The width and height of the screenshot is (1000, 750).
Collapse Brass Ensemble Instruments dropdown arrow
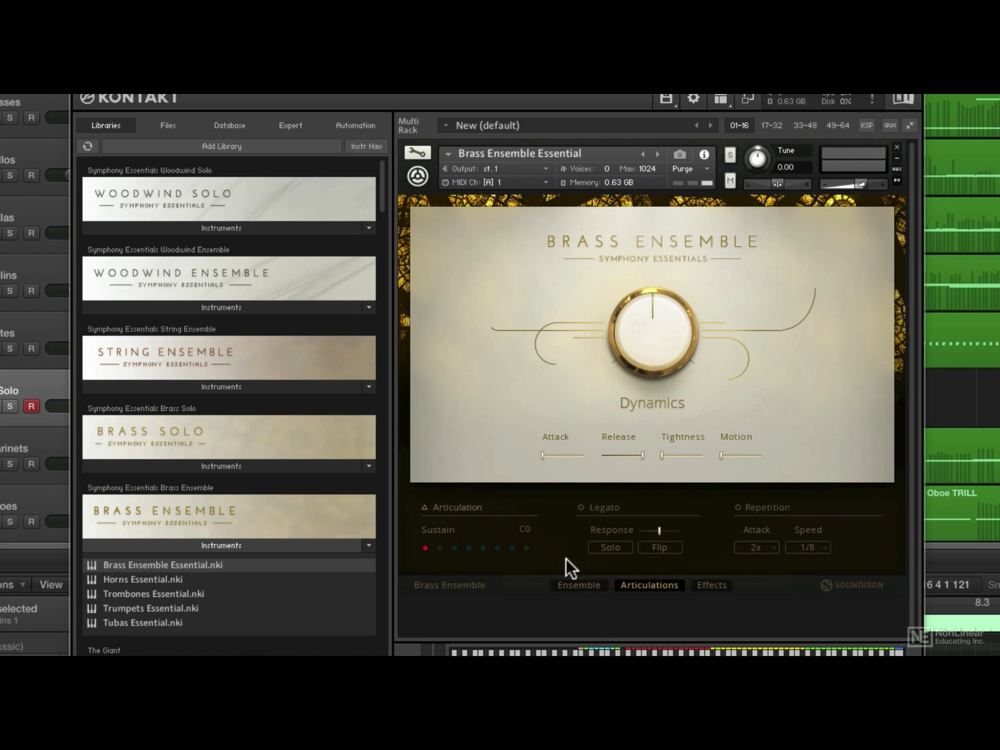(x=369, y=545)
